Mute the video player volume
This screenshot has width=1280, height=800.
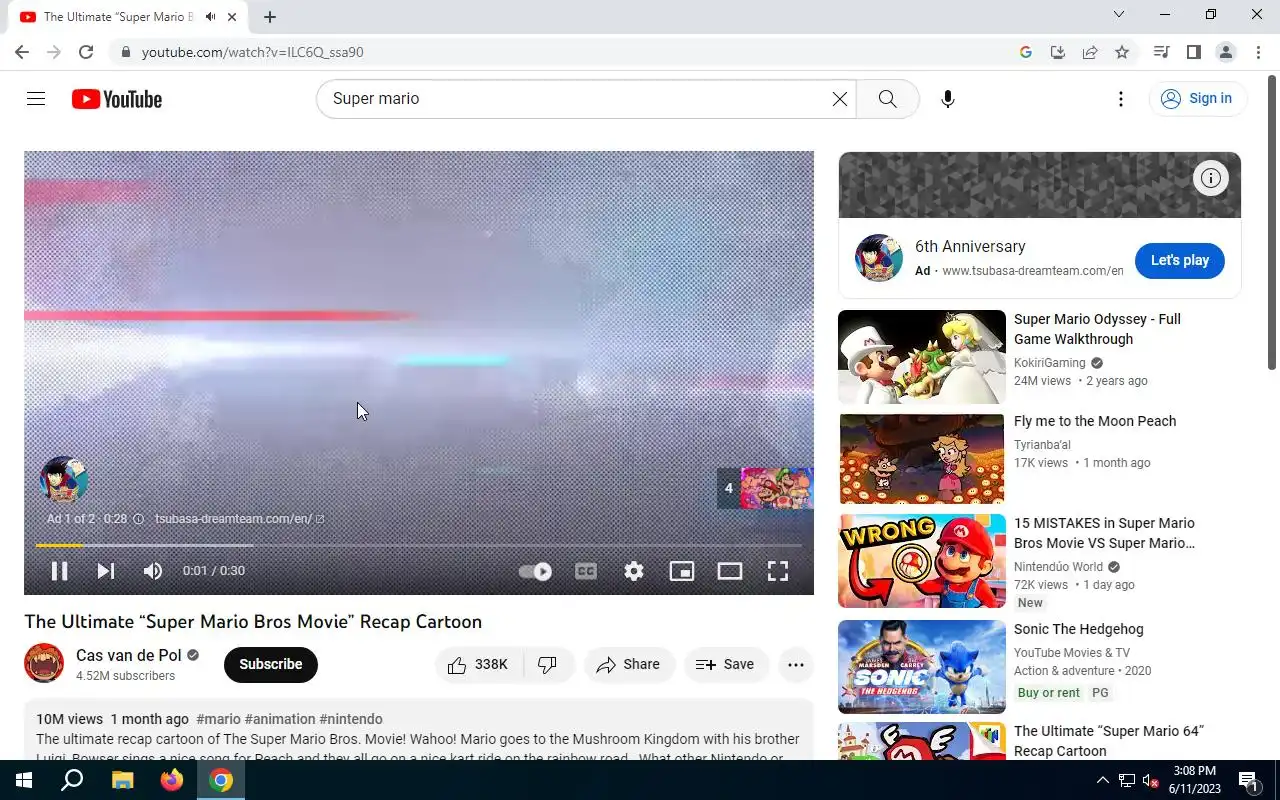[152, 571]
